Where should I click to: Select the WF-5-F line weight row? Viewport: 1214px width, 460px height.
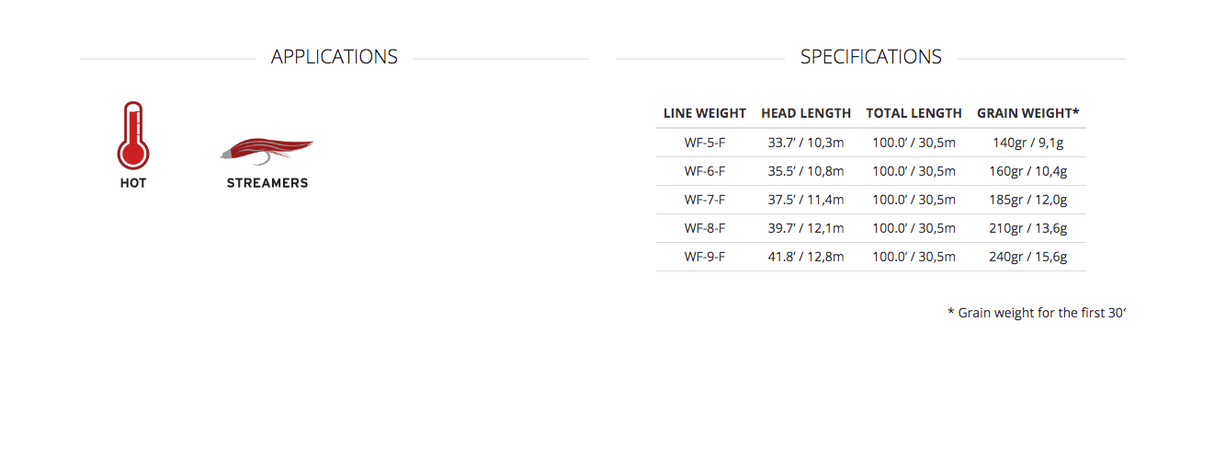(705, 143)
